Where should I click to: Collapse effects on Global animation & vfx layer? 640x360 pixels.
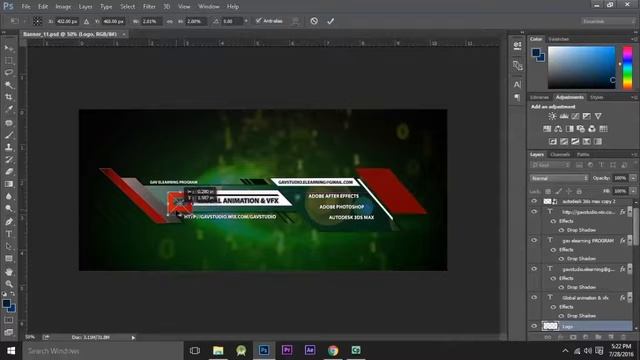pos(629,298)
